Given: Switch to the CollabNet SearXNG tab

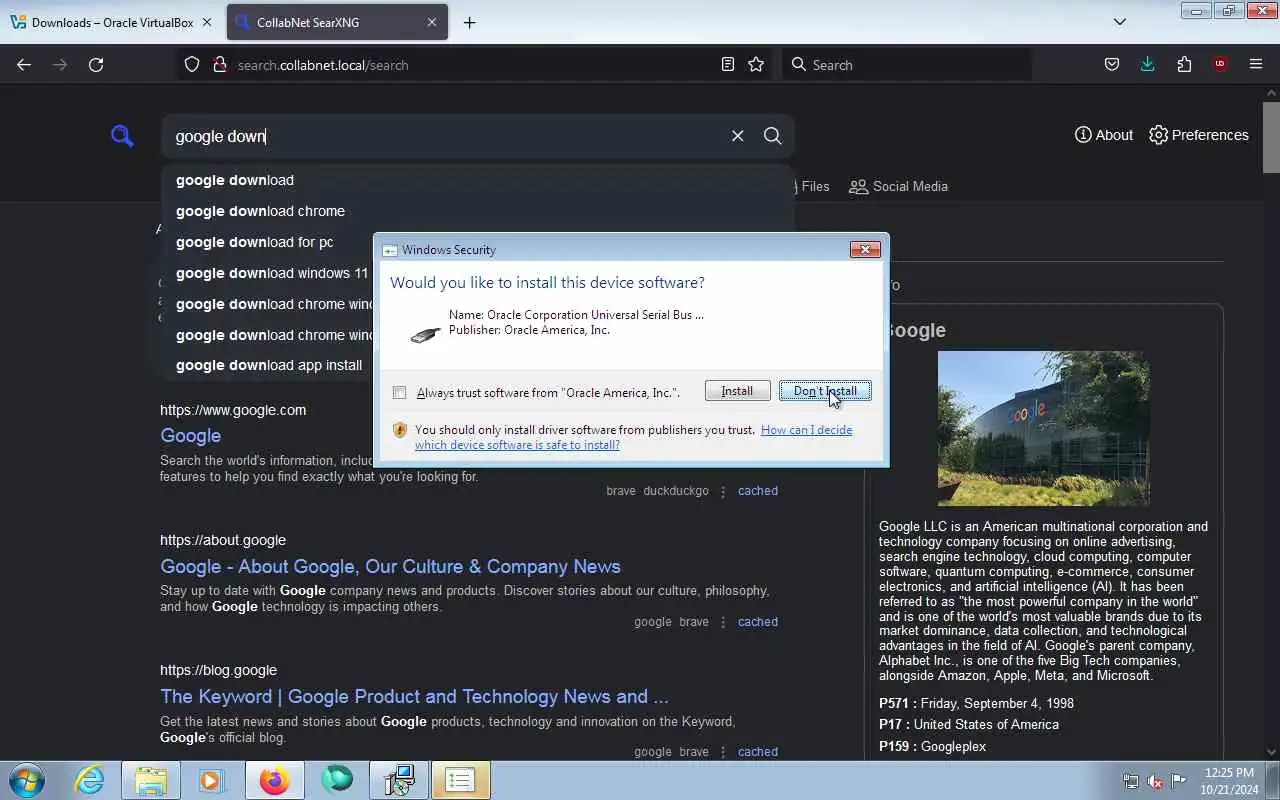Looking at the screenshot, I should tap(335, 22).
